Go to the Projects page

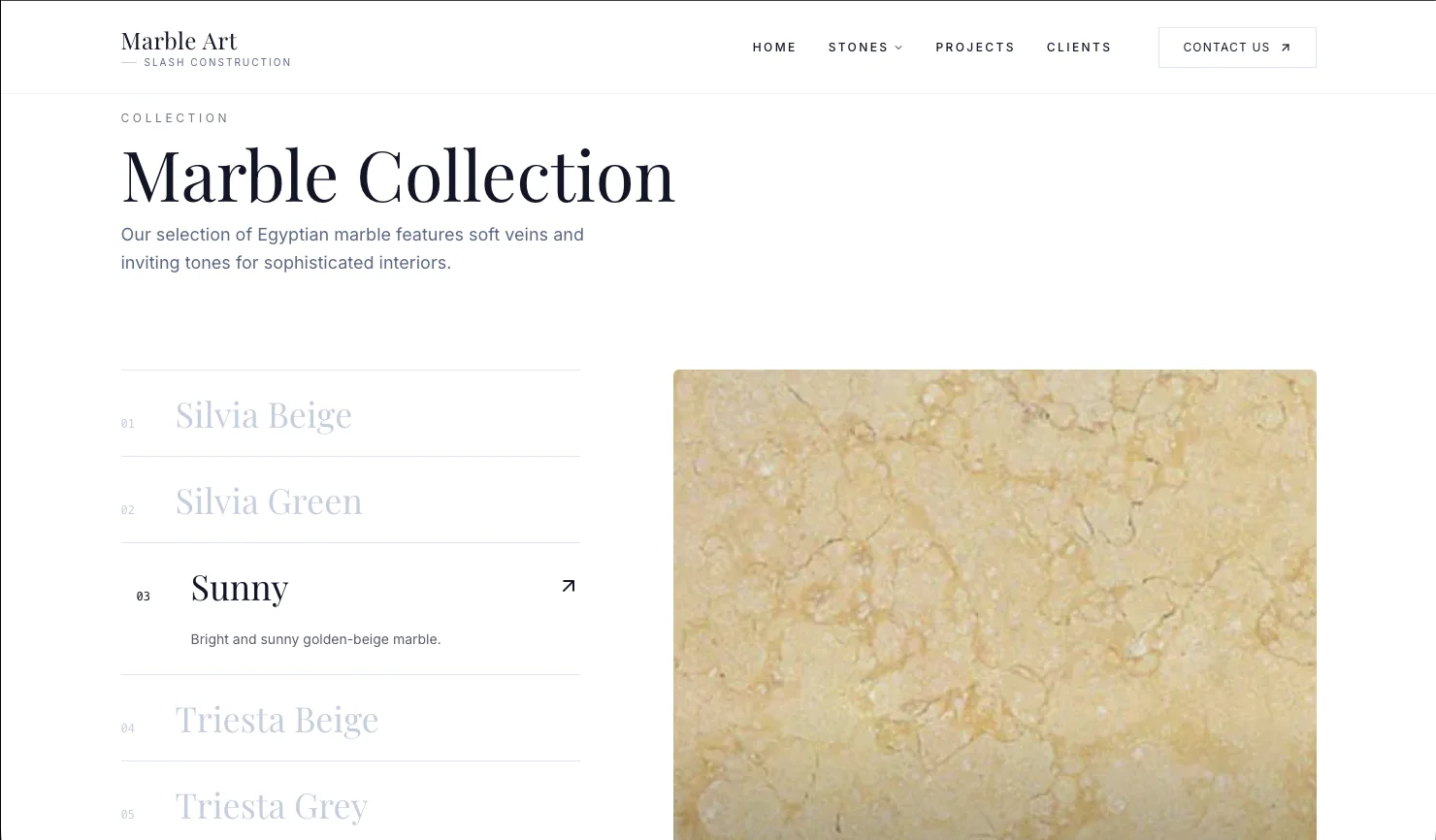pyautogui.click(x=975, y=48)
